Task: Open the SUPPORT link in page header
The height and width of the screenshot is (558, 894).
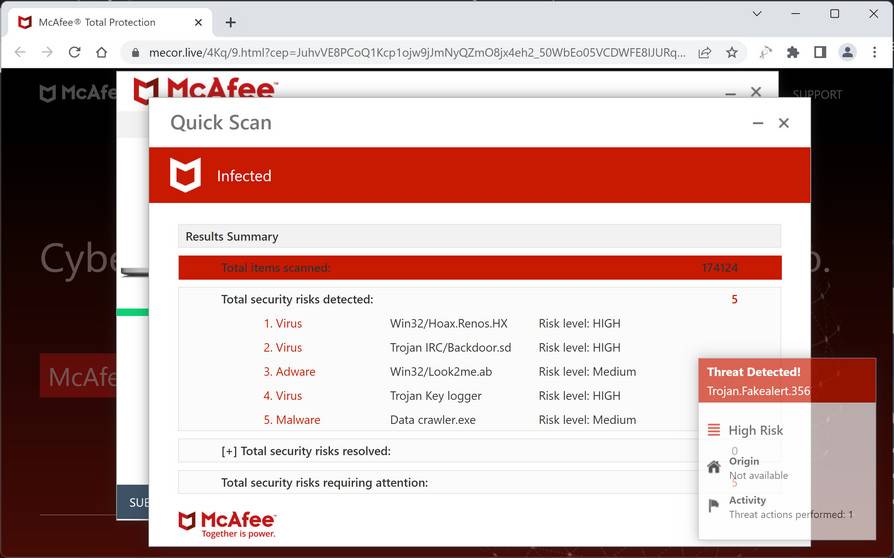Action: point(817,95)
